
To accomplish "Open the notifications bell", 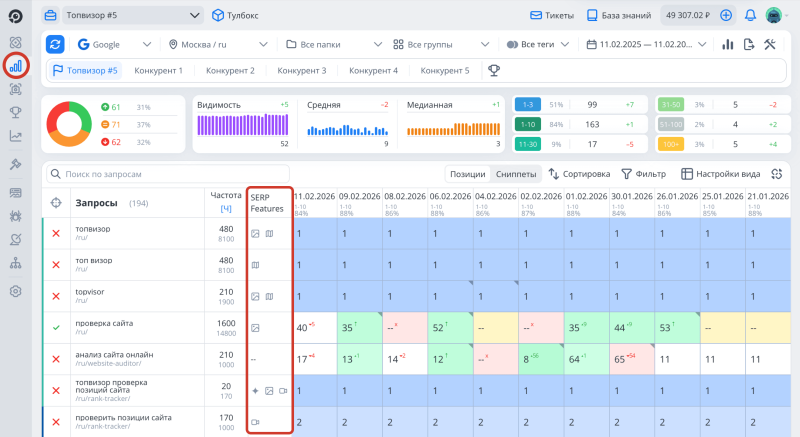I will [750, 16].
